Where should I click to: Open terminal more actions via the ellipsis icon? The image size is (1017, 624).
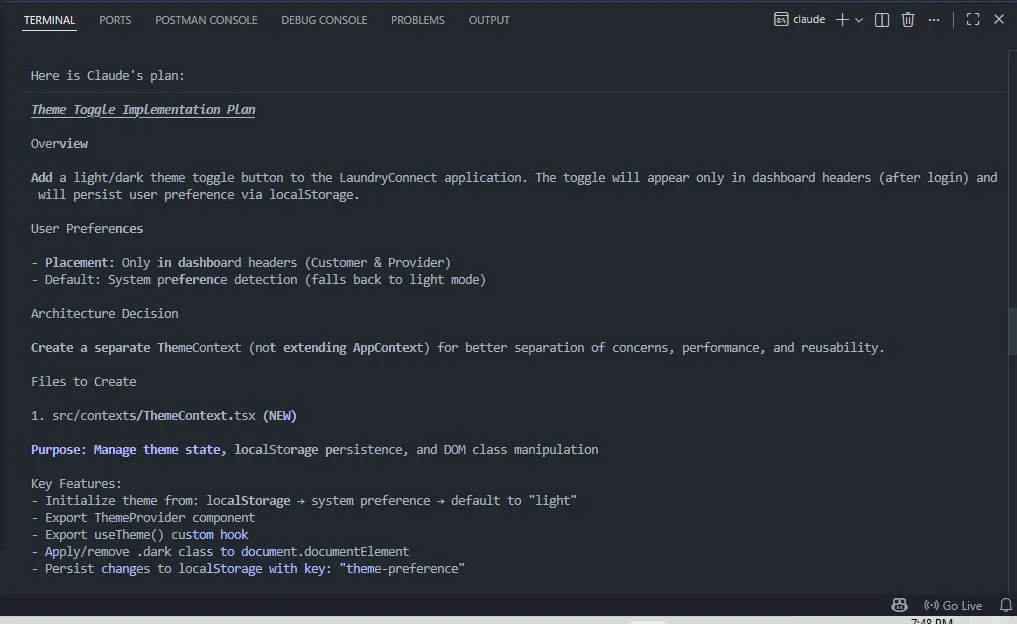(933, 19)
